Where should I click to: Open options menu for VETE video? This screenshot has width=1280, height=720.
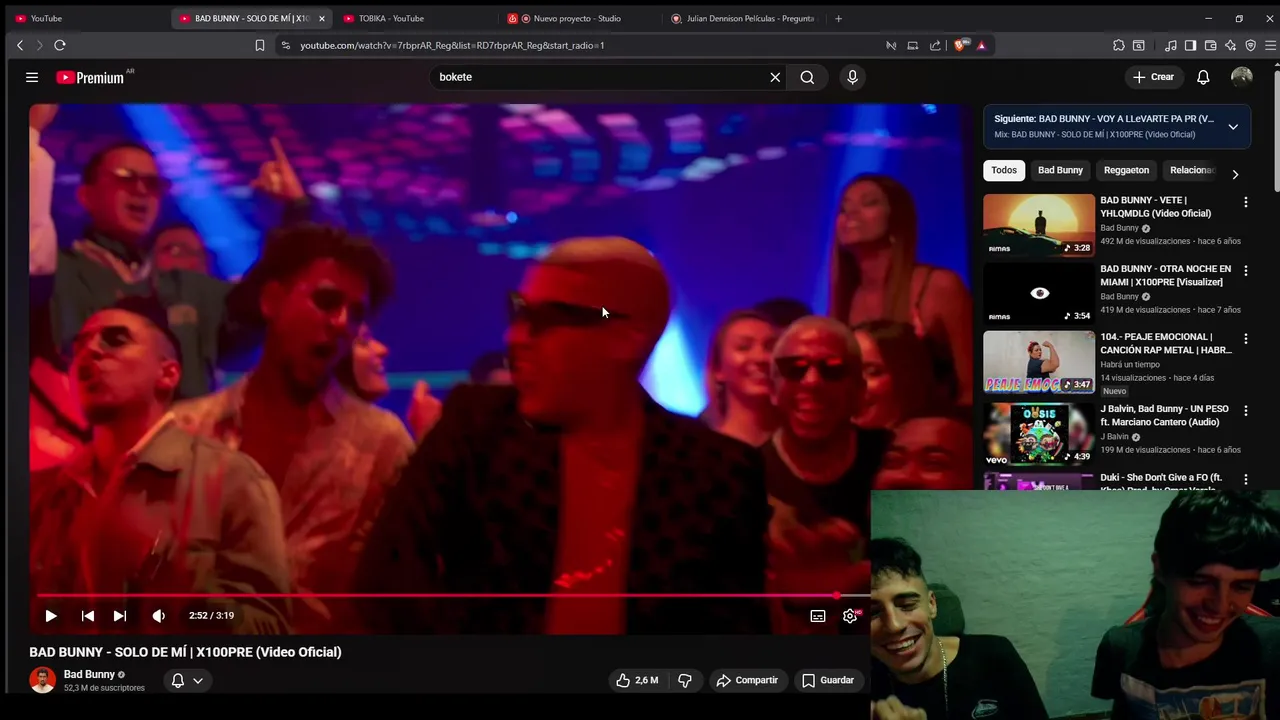click(x=1245, y=202)
